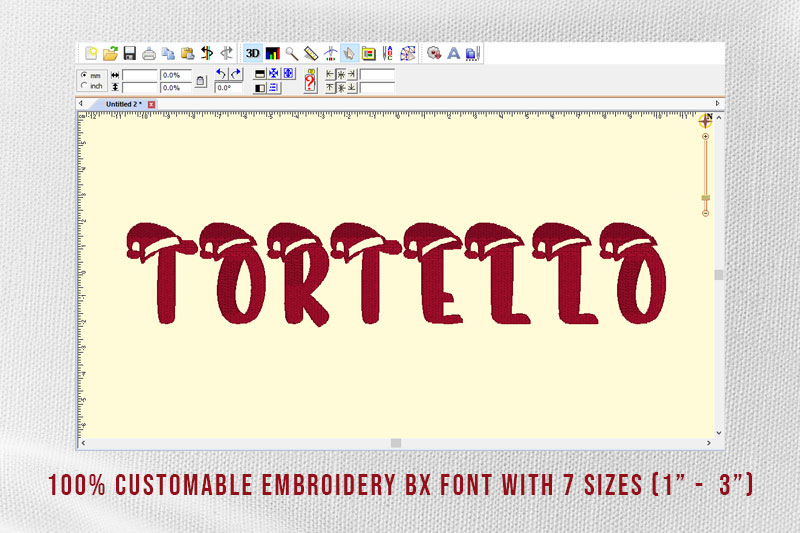Click the width input field
Image resolution: width=800 pixels, height=533 pixels.
(139, 75)
